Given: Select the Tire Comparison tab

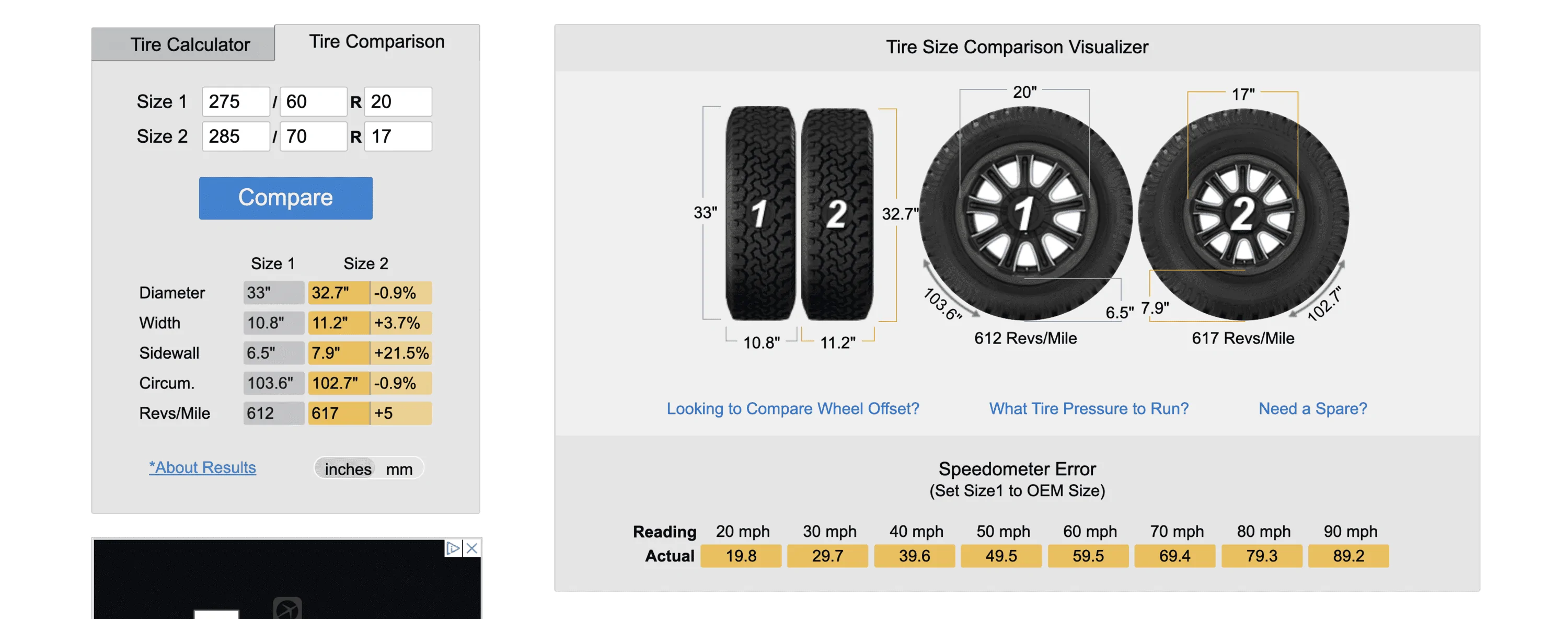Looking at the screenshot, I should pos(377,41).
